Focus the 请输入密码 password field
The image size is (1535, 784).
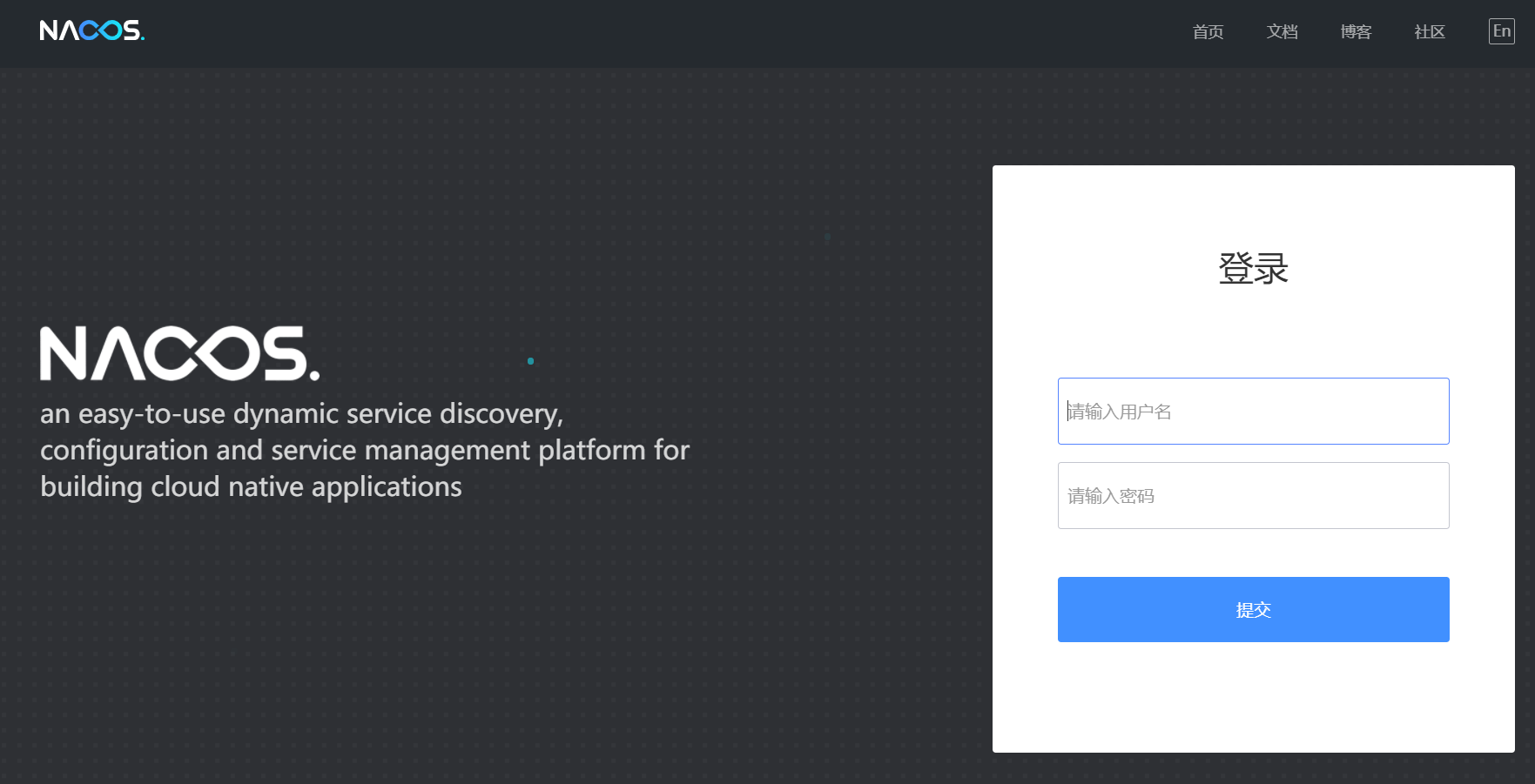(1254, 495)
